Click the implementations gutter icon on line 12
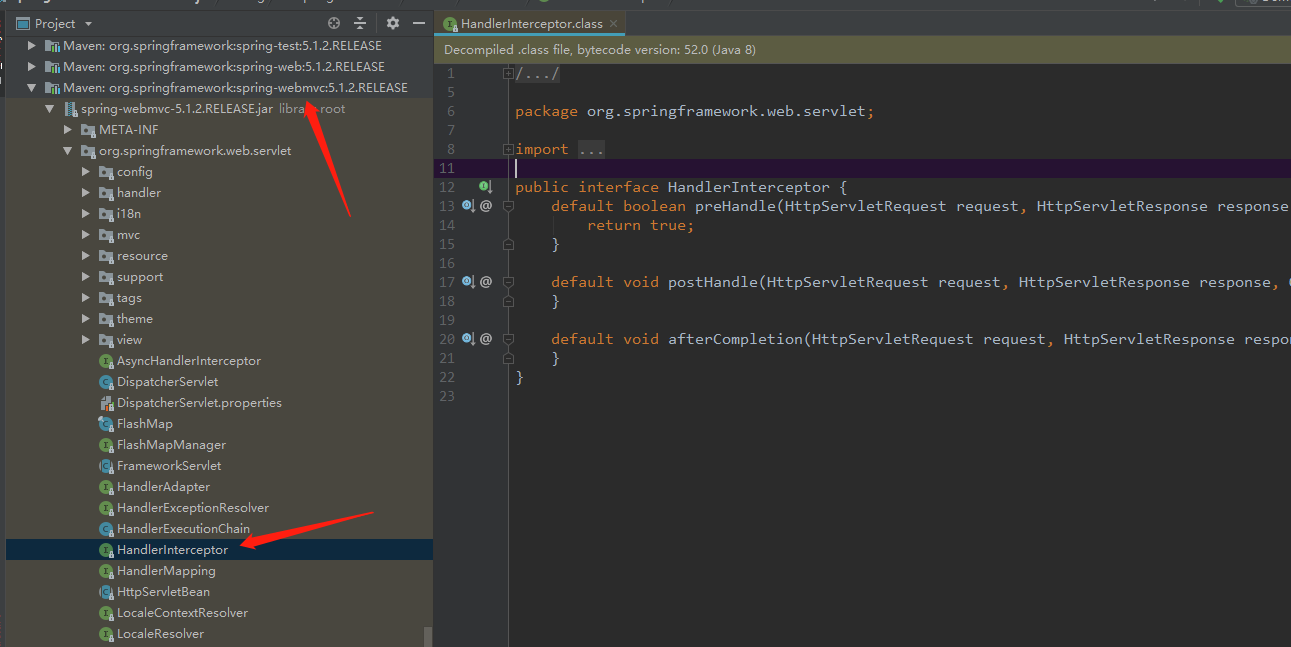The image size is (1291, 647). coord(485,186)
